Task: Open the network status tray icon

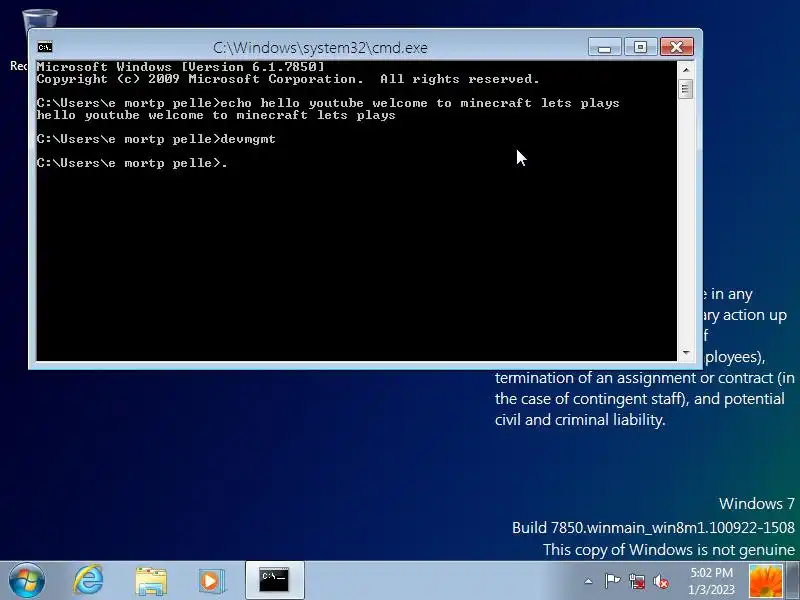Action: coord(636,581)
